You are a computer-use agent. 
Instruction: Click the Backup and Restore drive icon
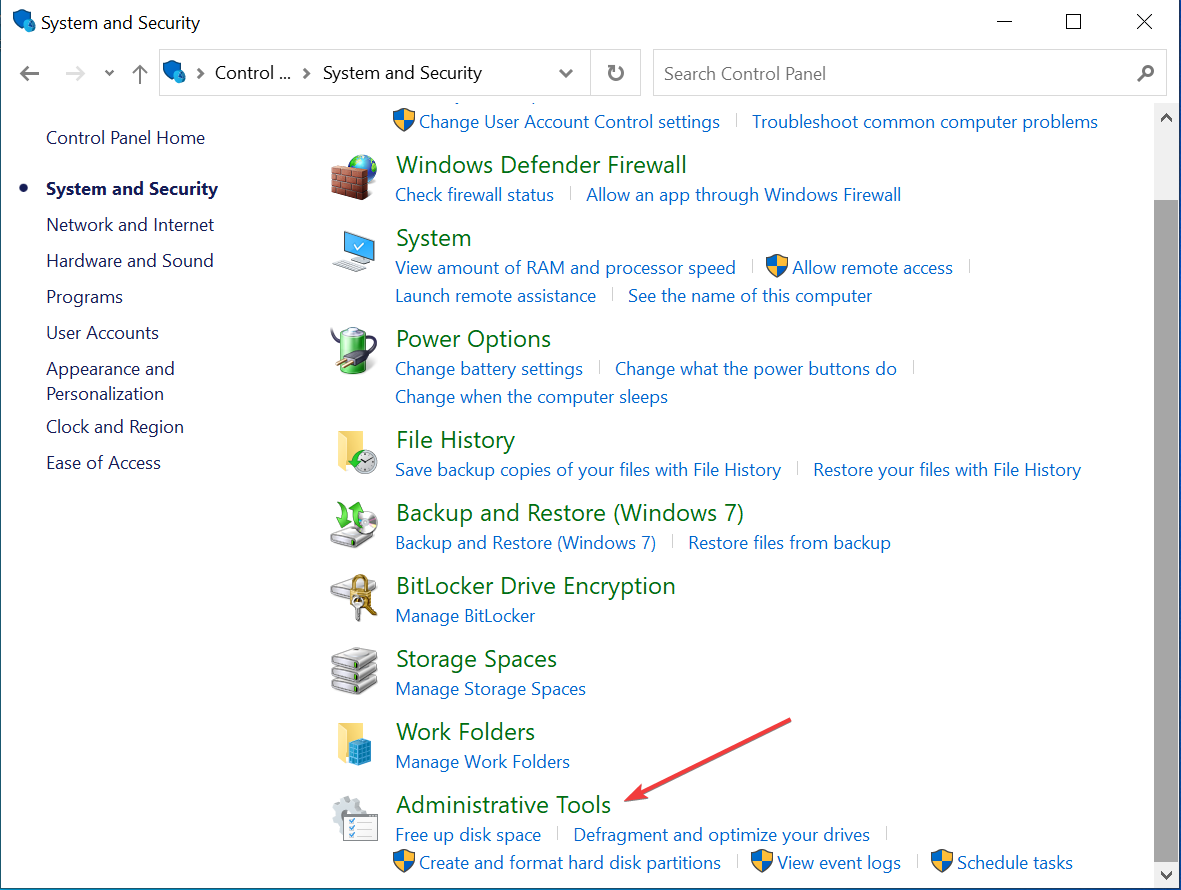click(354, 525)
